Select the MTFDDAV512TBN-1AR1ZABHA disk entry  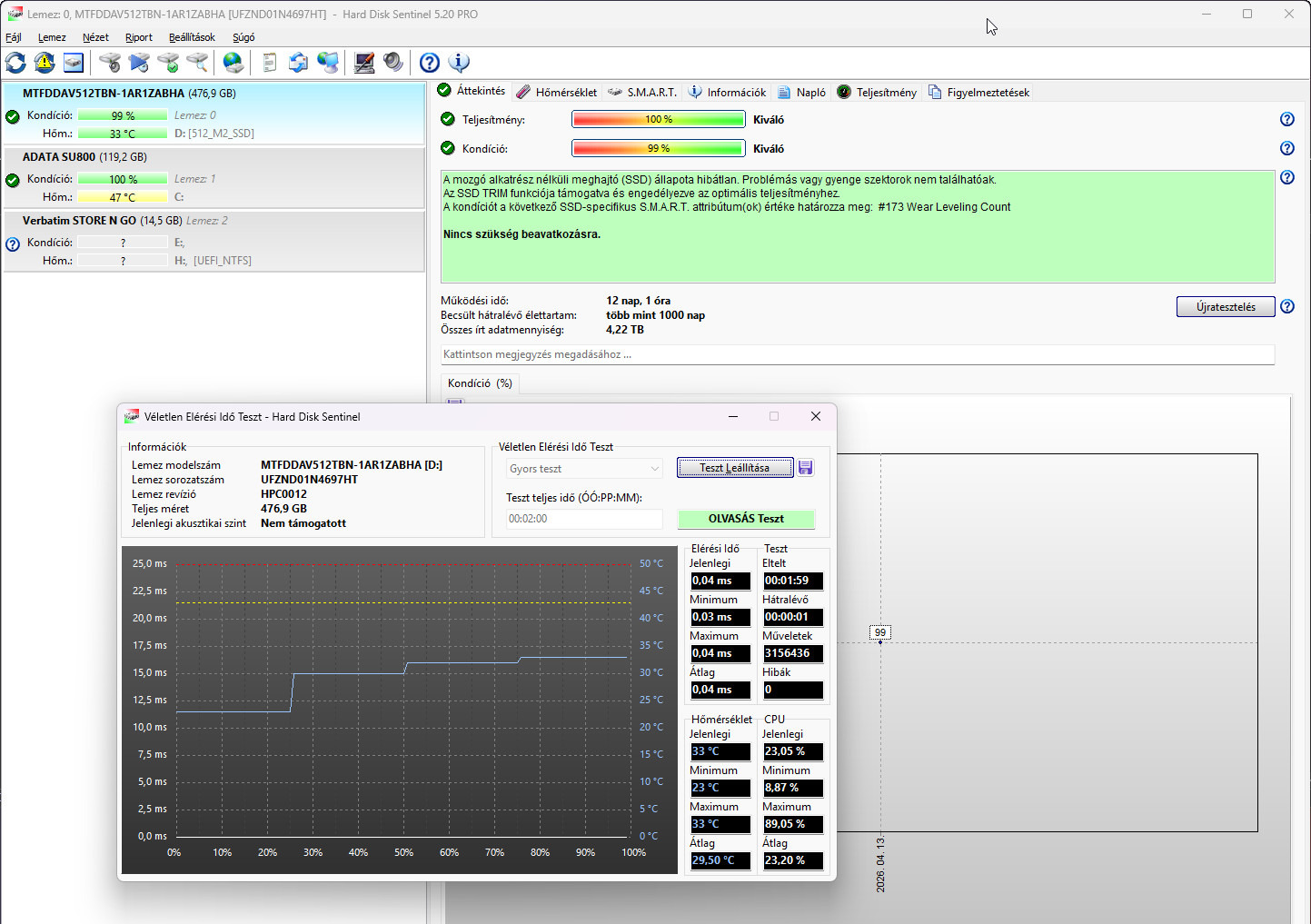[214, 114]
